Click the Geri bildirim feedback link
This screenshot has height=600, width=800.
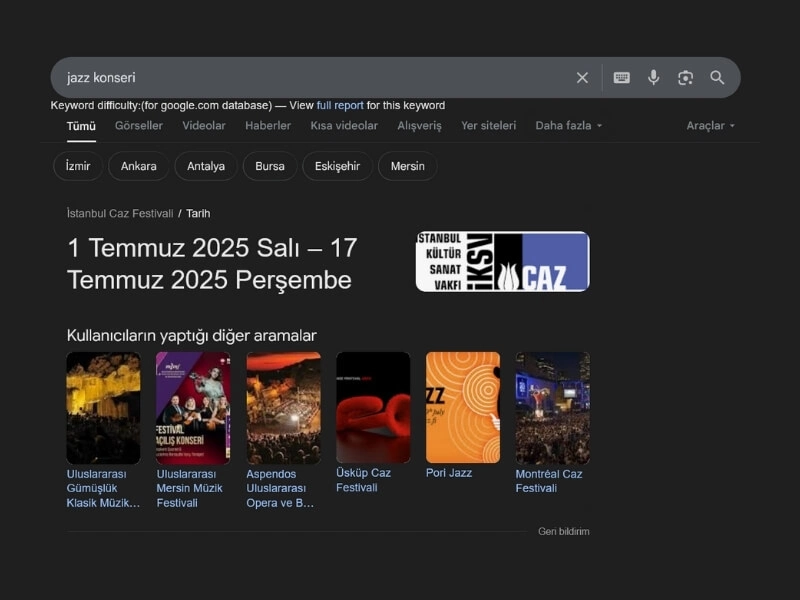pos(564,532)
